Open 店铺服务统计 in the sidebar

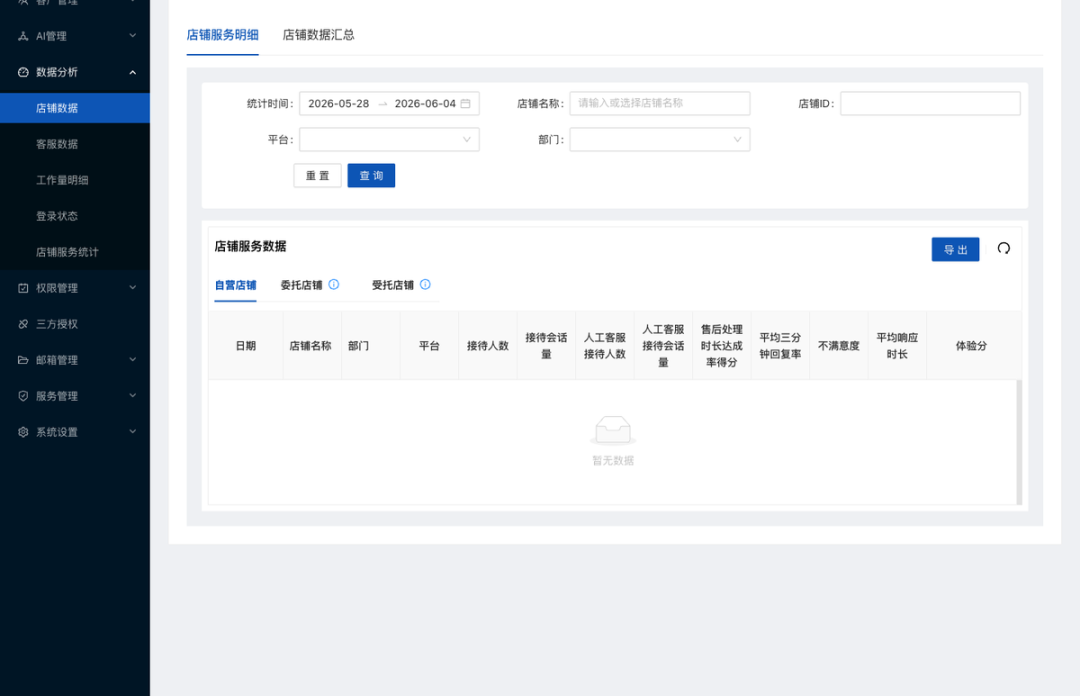coord(75,252)
